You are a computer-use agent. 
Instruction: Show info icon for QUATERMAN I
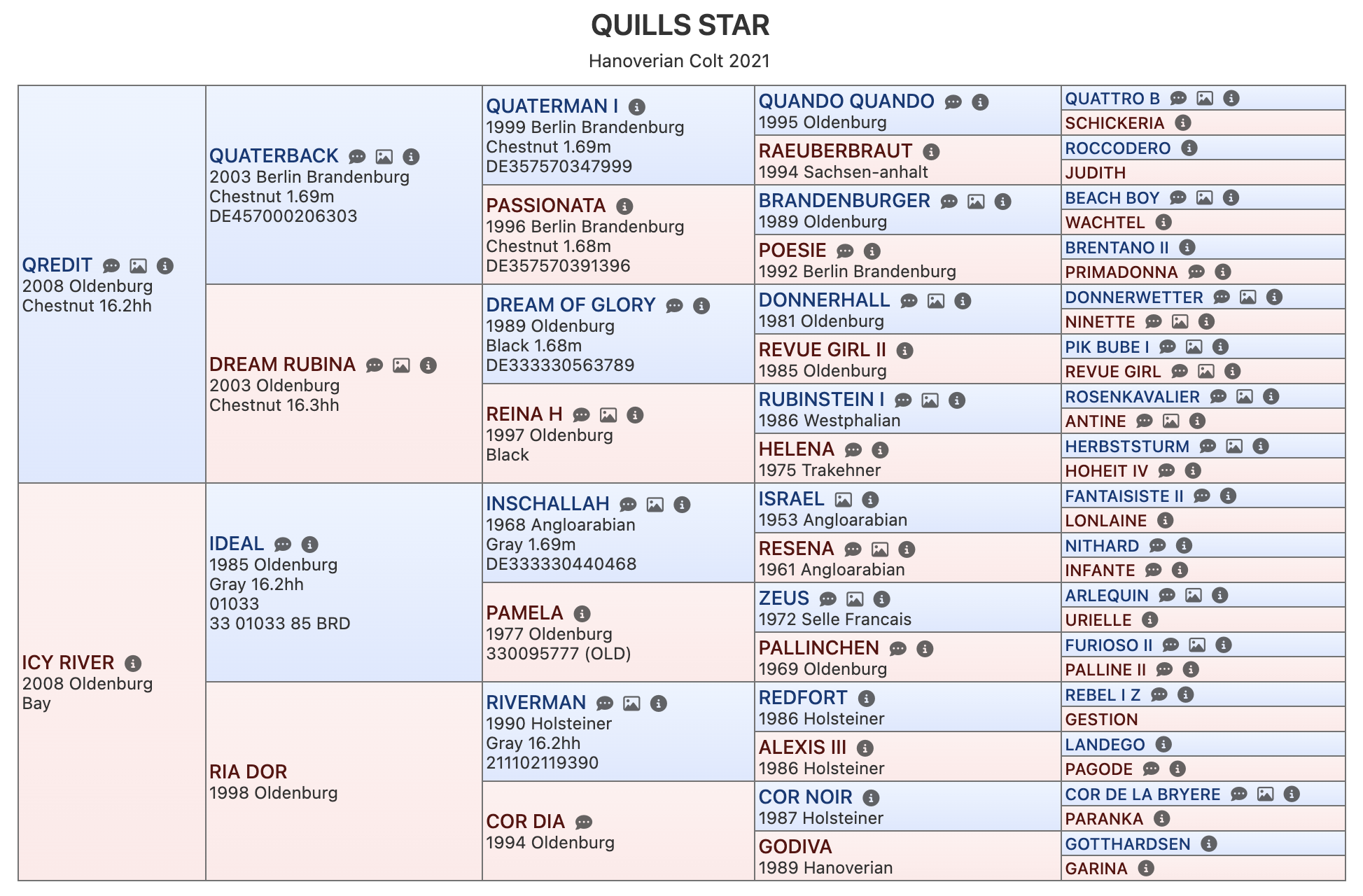[636, 107]
